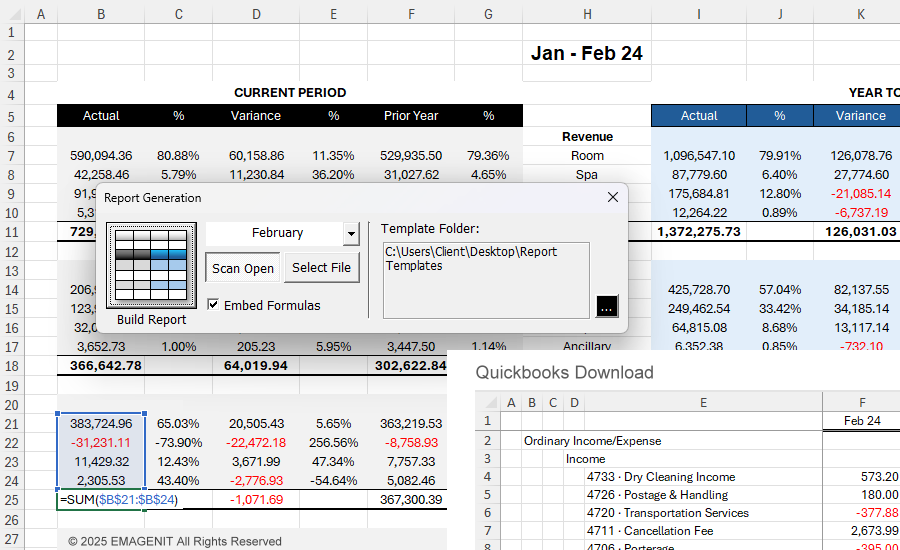Click the CURRENT PERIOD heading
The image size is (900, 550).
click(290, 92)
